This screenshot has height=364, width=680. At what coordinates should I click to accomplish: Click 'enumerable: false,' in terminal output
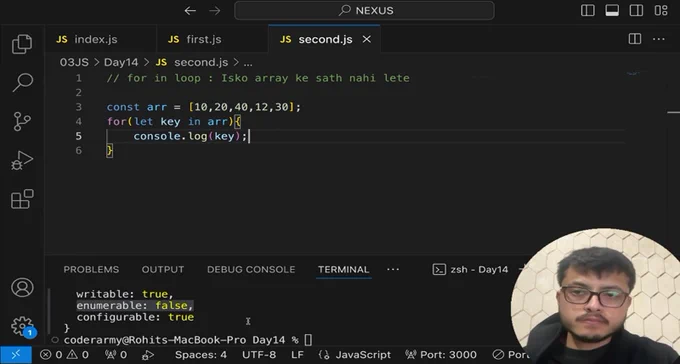pyautogui.click(x=135, y=305)
